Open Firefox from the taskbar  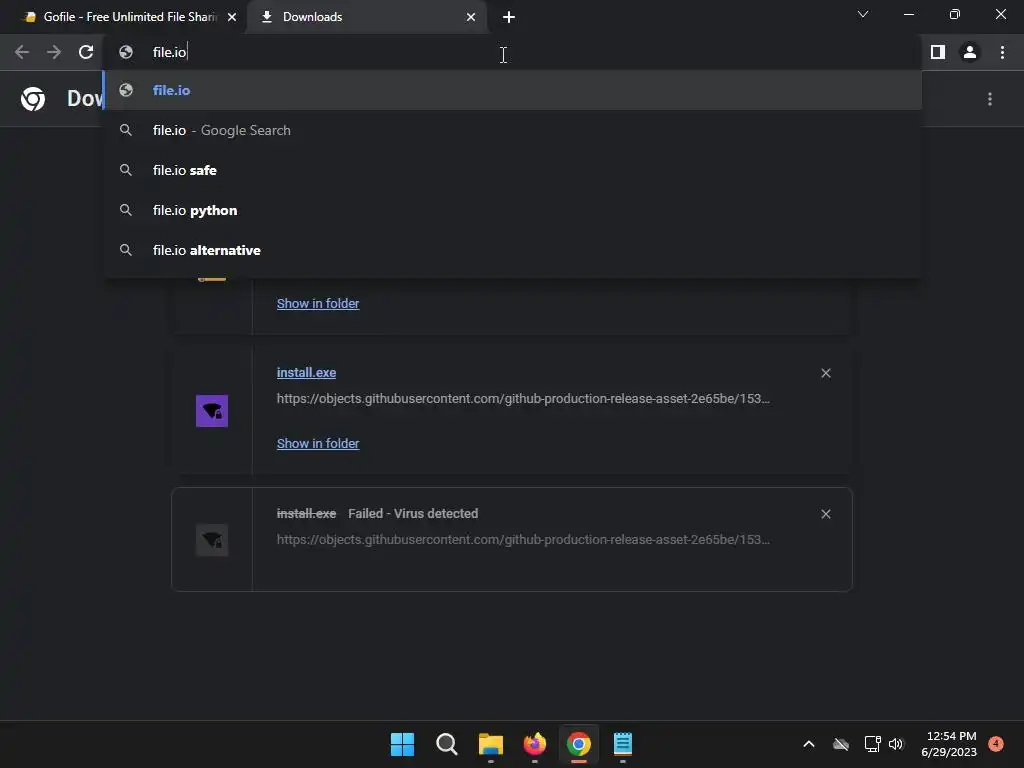coord(535,744)
